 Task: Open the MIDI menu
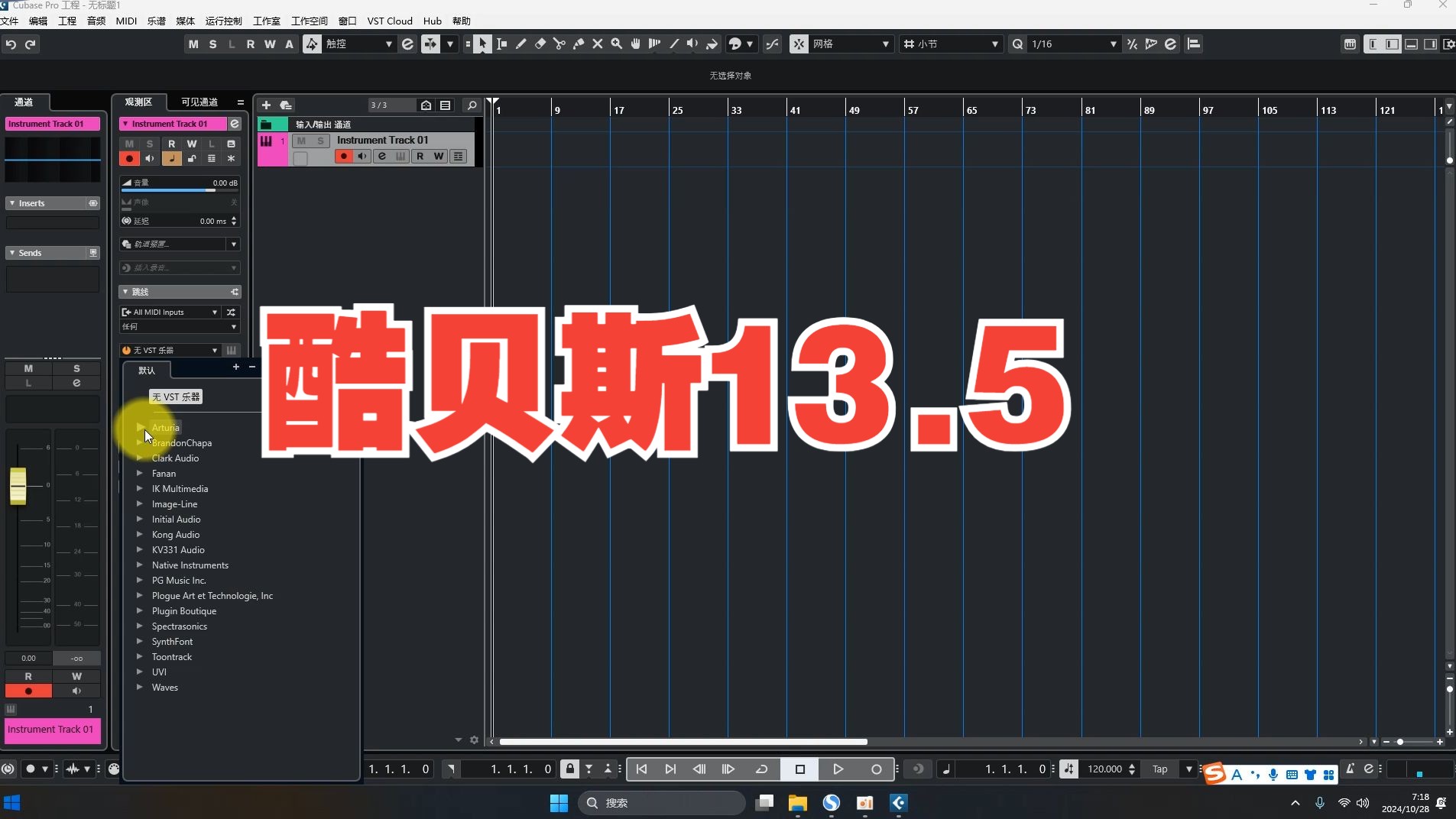point(126,21)
